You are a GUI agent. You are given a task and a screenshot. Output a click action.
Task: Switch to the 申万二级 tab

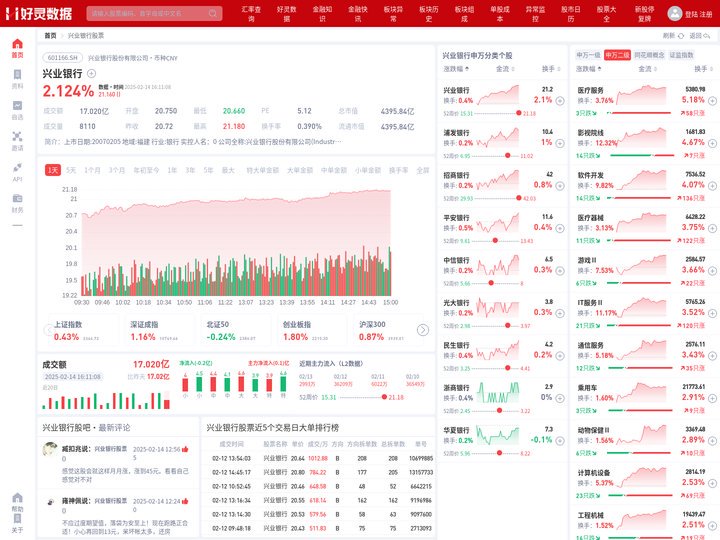(x=617, y=55)
